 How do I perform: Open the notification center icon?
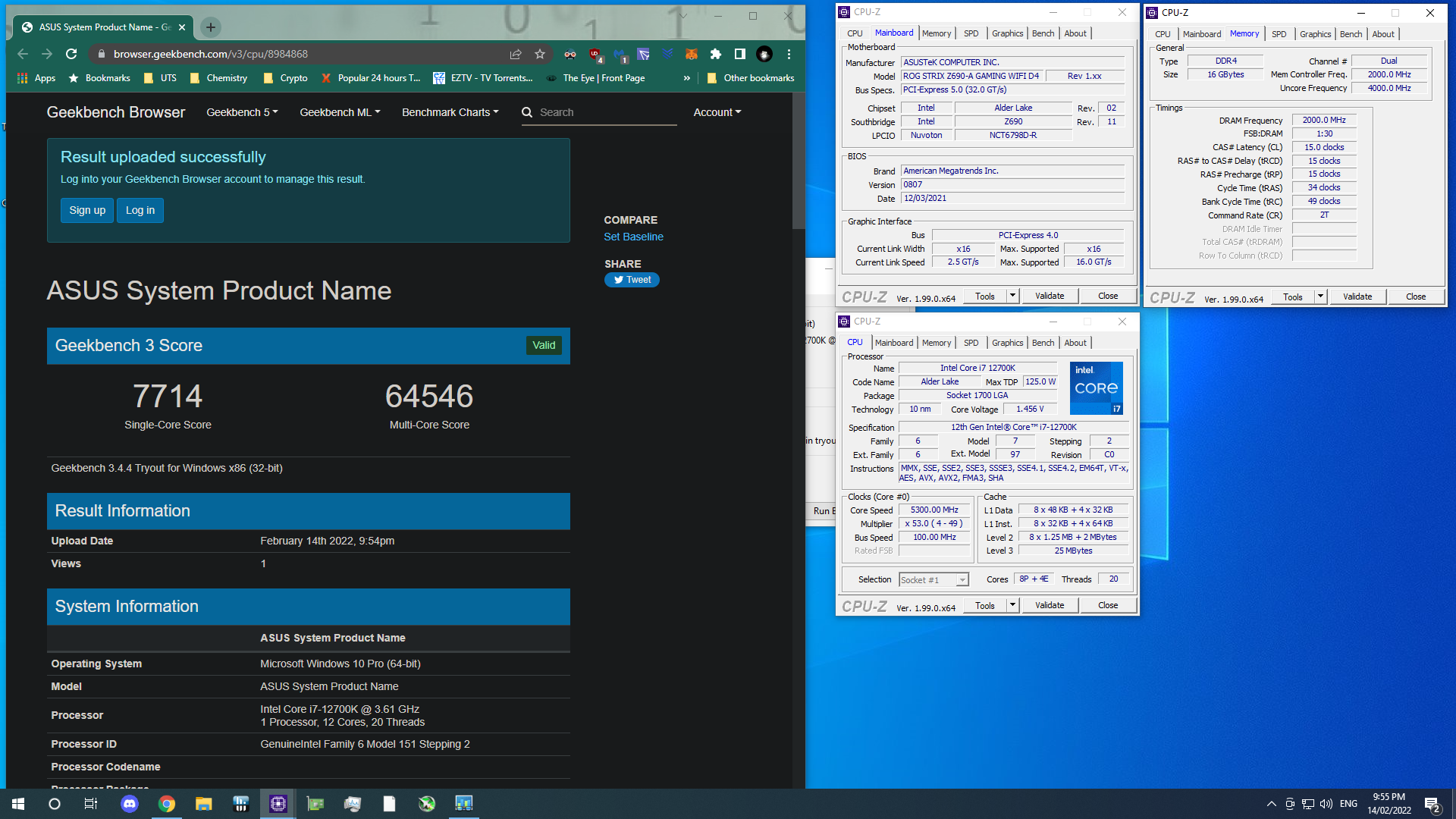click(1432, 805)
